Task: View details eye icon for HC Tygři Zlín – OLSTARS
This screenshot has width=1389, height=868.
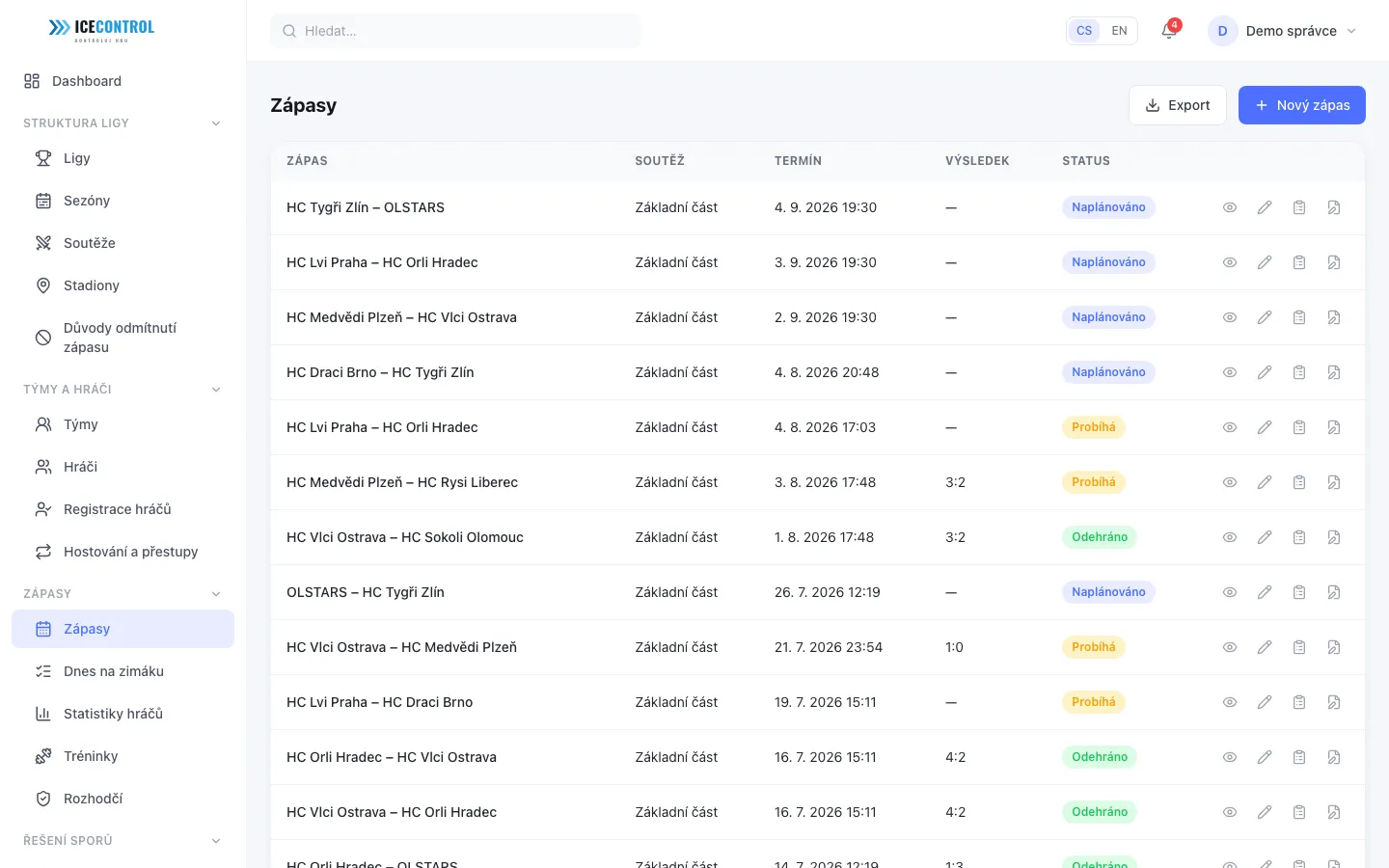Action: tap(1230, 207)
